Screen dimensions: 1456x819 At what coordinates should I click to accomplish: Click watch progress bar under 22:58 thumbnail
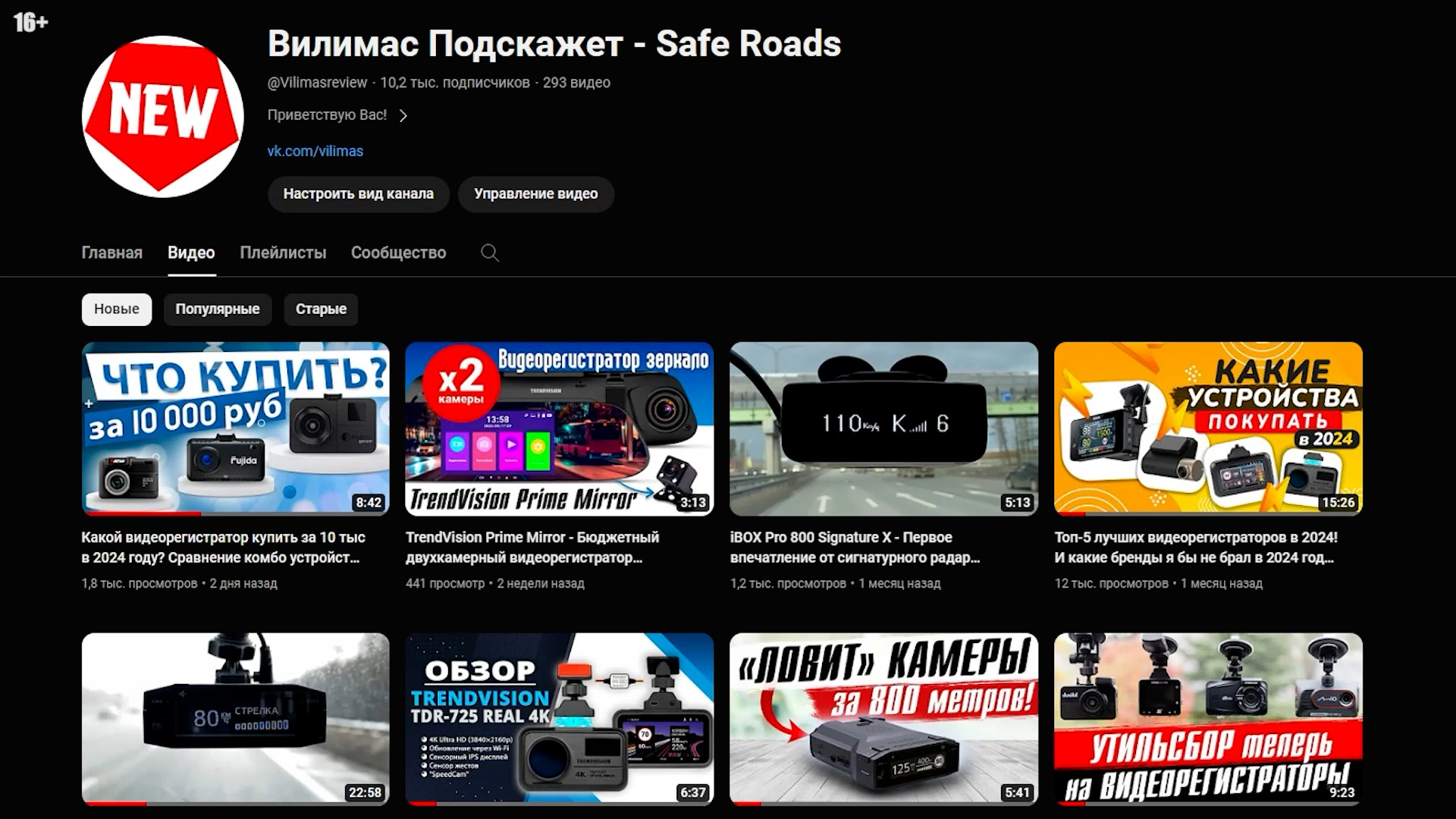pyautogui.click(x=236, y=804)
